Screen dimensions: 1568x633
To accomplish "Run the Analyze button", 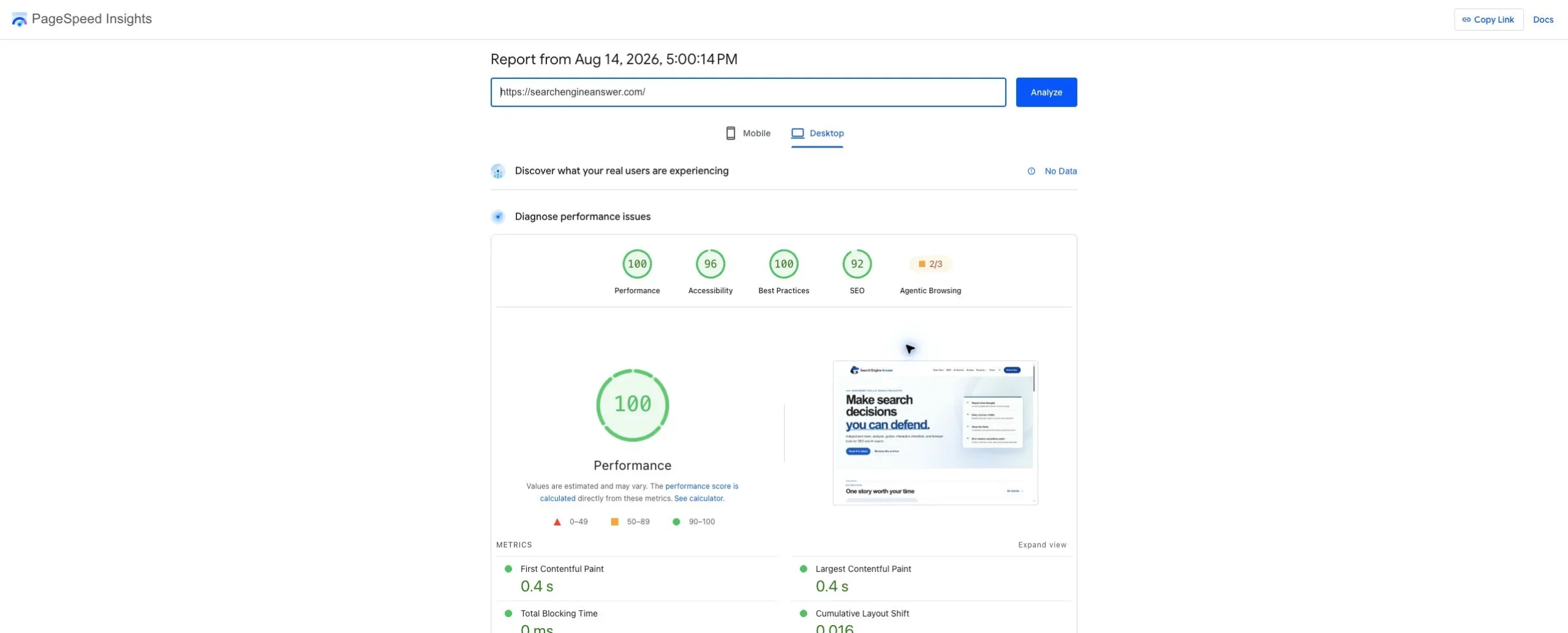I will pyautogui.click(x=1046, y=92).
